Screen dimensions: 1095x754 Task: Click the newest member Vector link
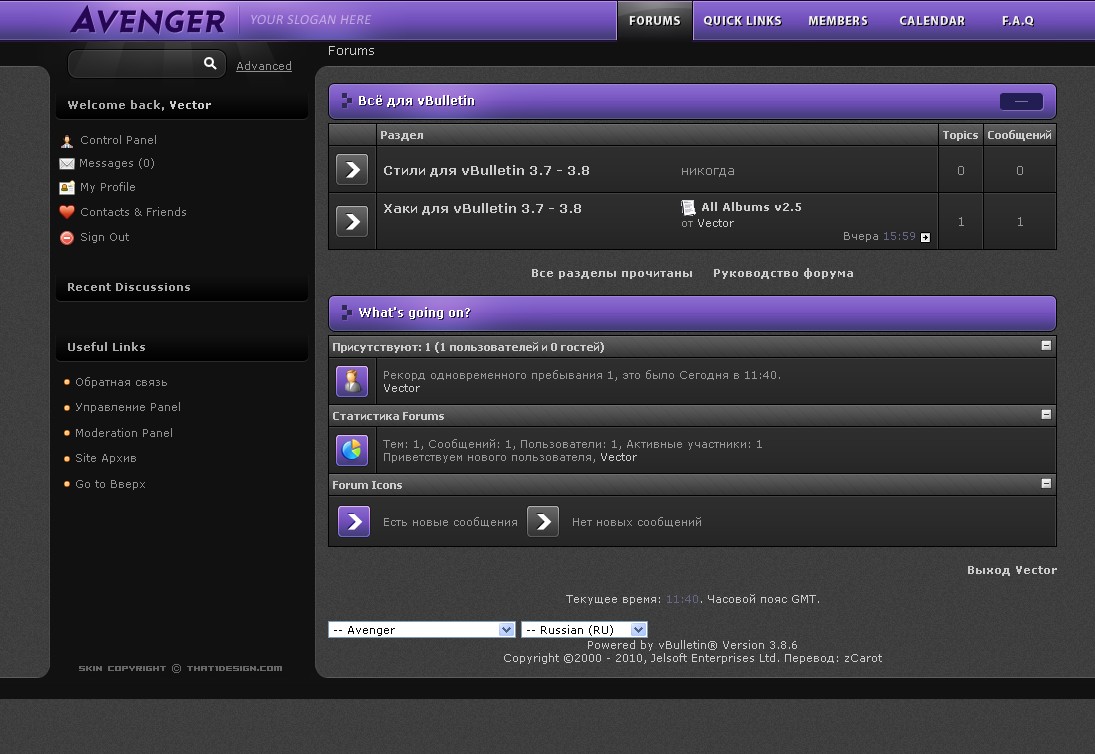click(x=619, y=457)
